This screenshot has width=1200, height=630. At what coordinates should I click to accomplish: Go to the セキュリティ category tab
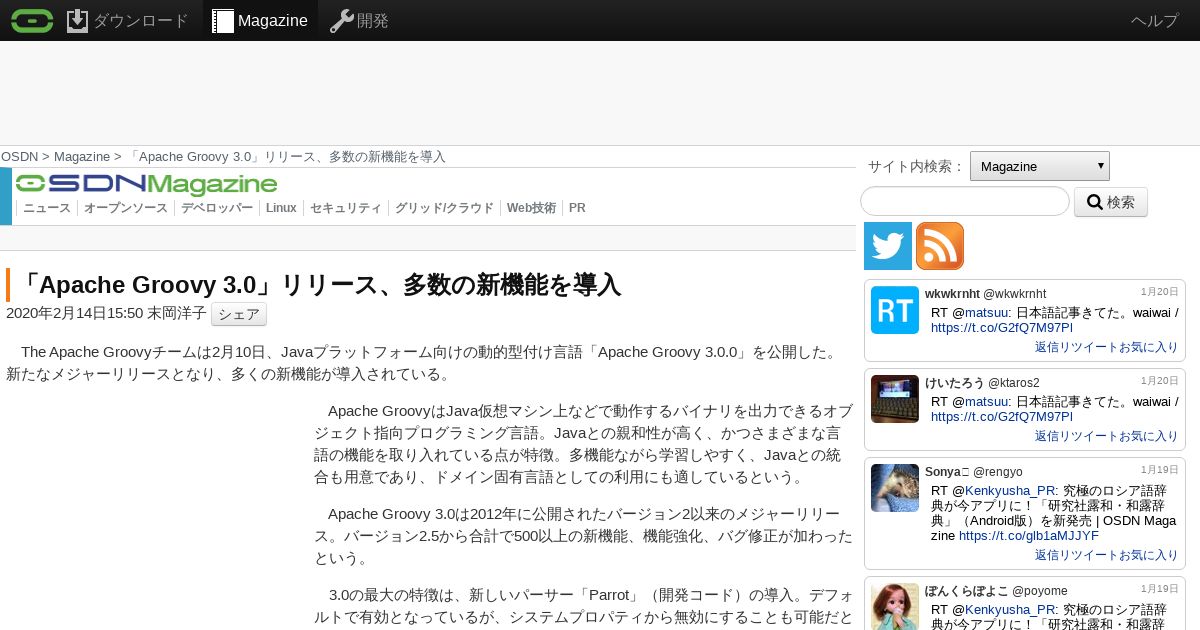tap(346, 208)
